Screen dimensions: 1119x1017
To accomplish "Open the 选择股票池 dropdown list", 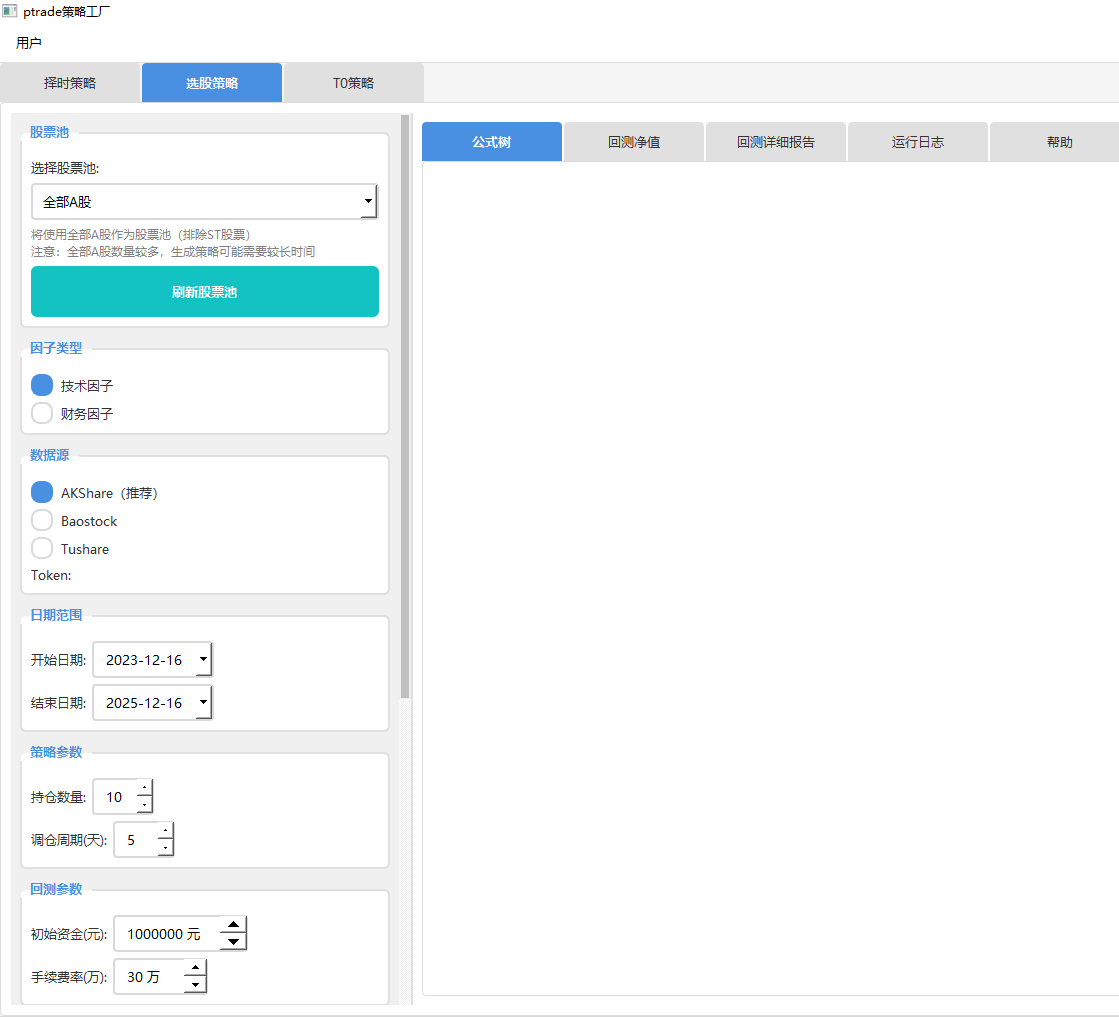I will click(x=367, y=202).
